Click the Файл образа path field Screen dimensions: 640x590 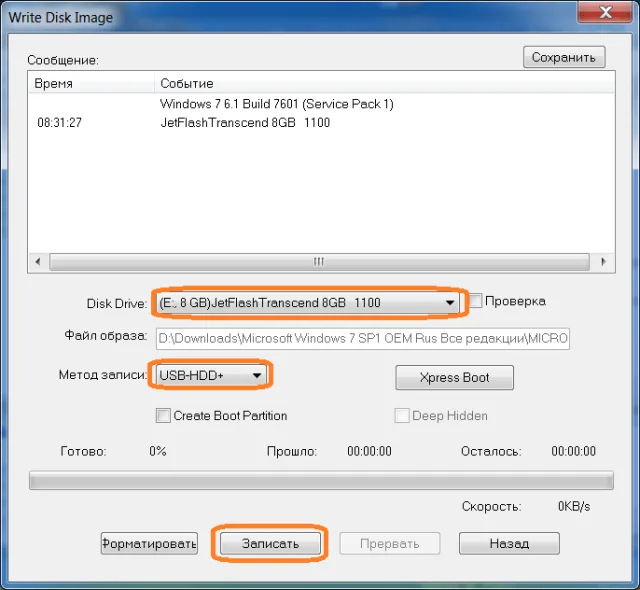(362, 339)
